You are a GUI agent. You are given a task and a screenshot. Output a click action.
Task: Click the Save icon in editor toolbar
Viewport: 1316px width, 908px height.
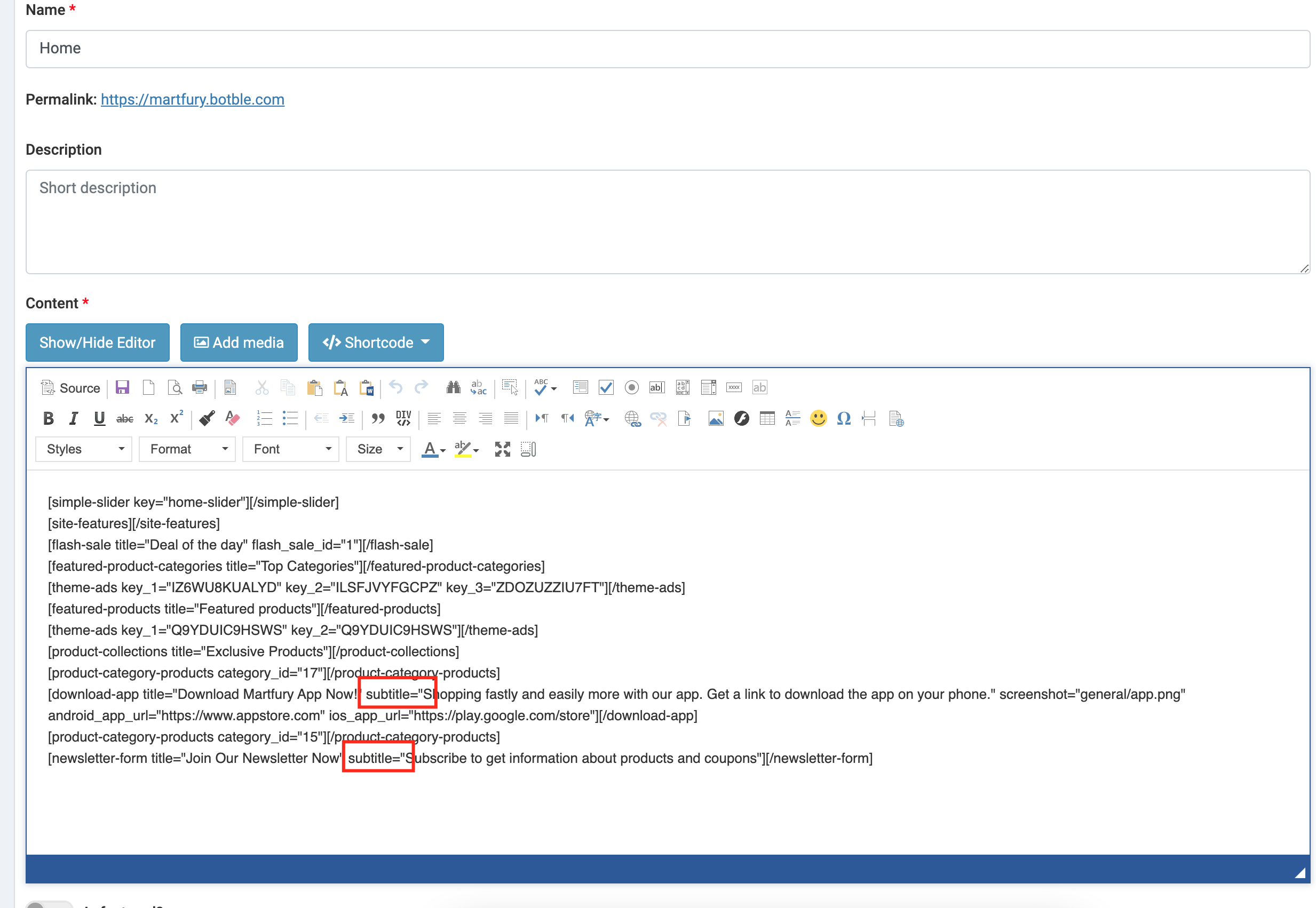tap(122, 388)
